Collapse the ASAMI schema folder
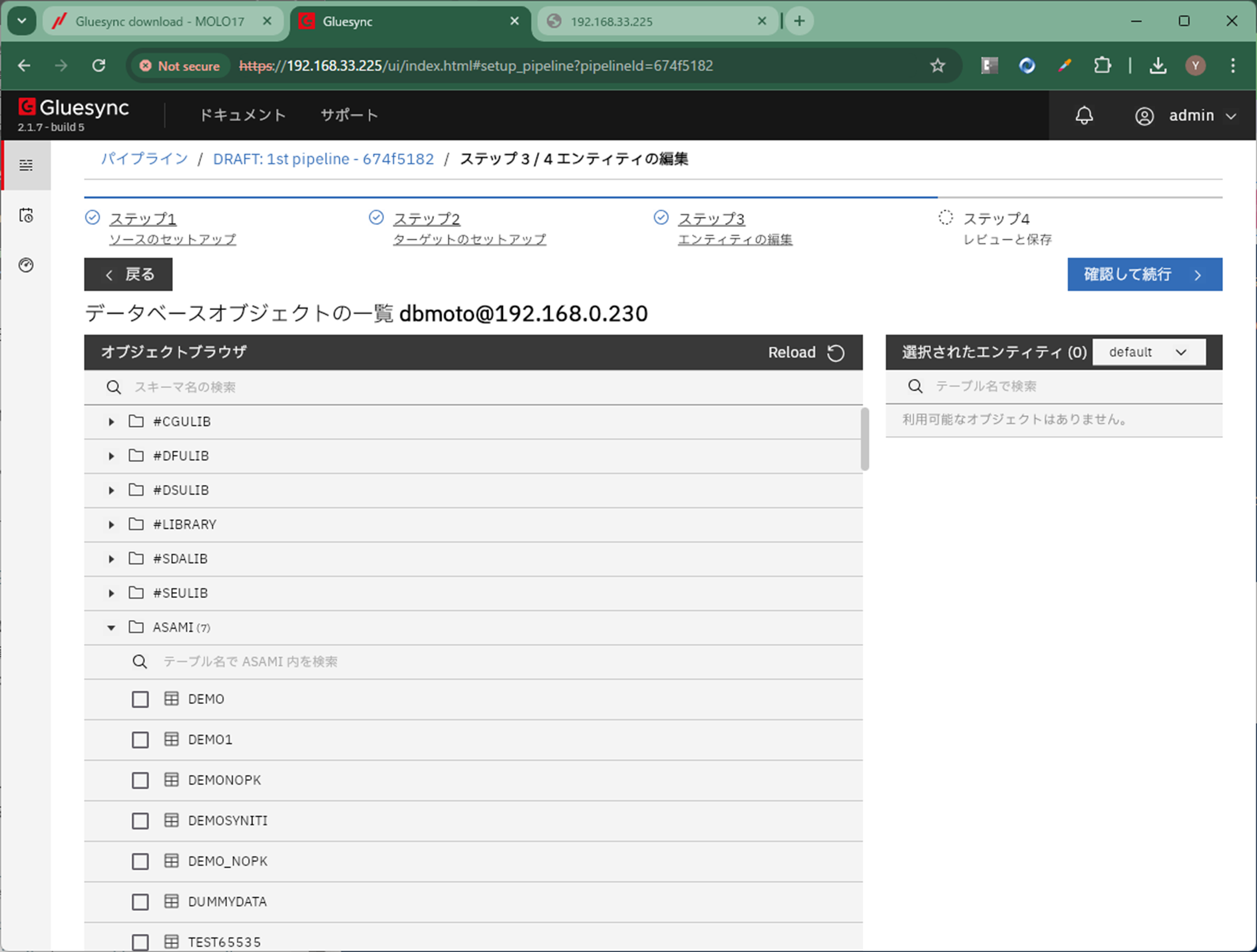 click(x=111, y=627)
